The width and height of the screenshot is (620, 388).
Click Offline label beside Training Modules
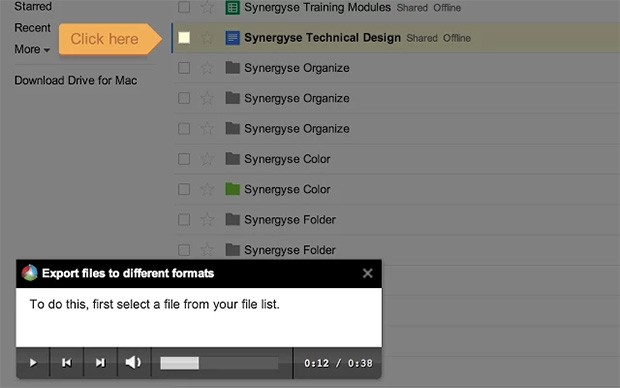click(447, 8)
